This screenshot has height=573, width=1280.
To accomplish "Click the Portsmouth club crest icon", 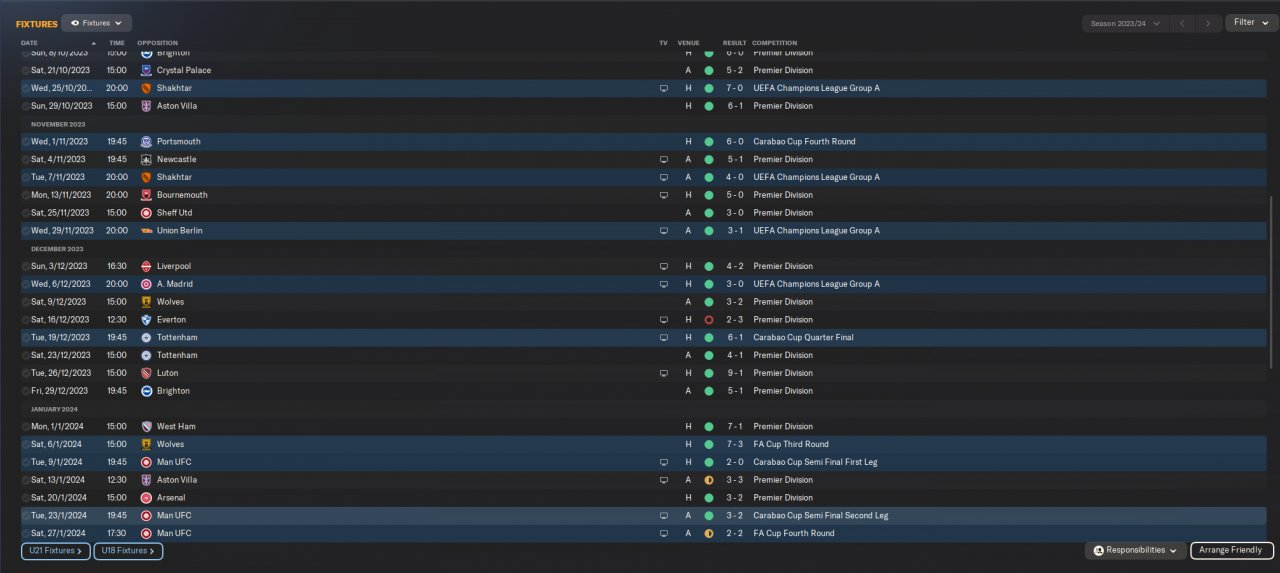I will pos(146,142).
